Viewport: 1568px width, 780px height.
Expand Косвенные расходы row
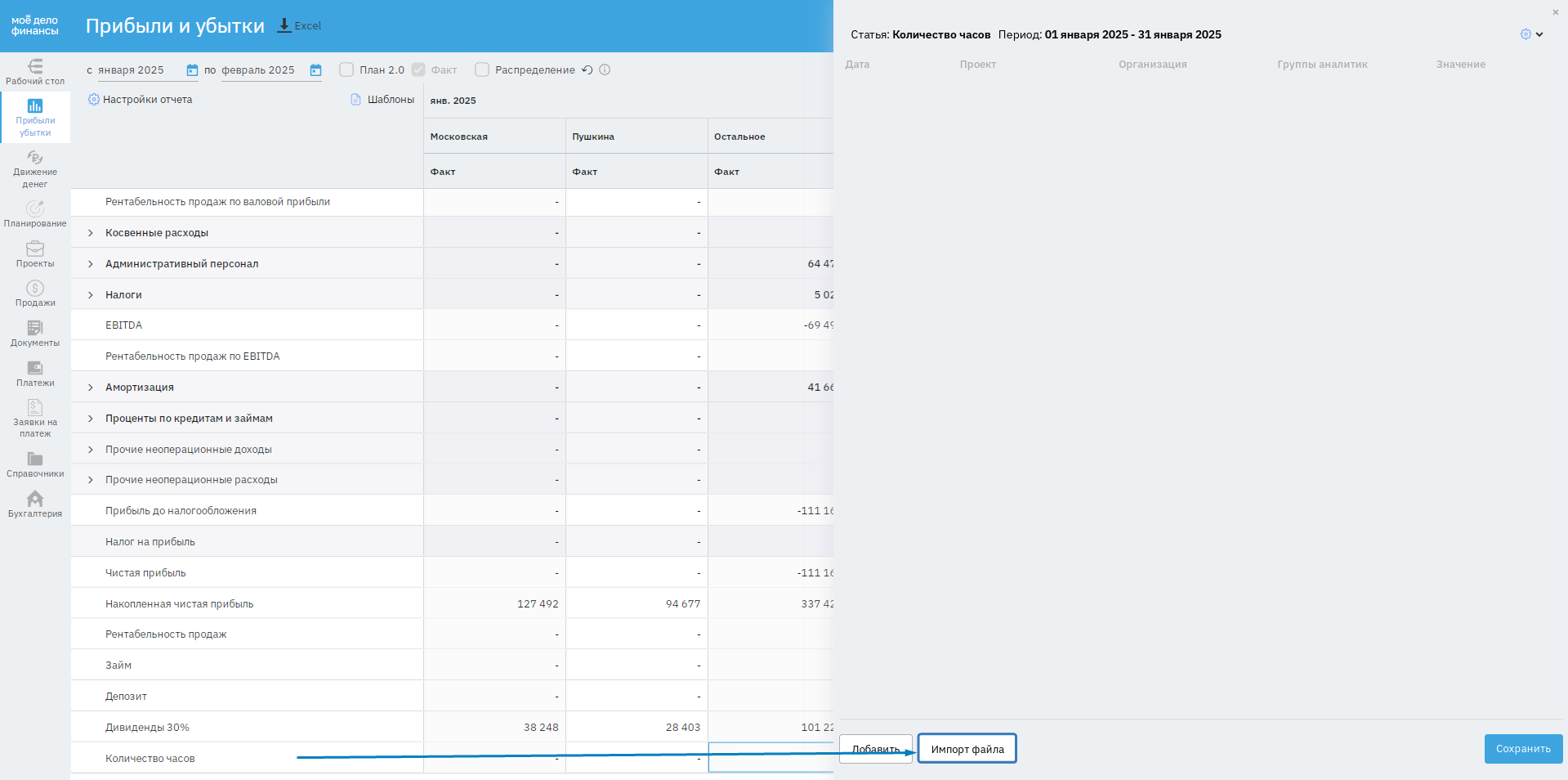(x=91, y=233)
